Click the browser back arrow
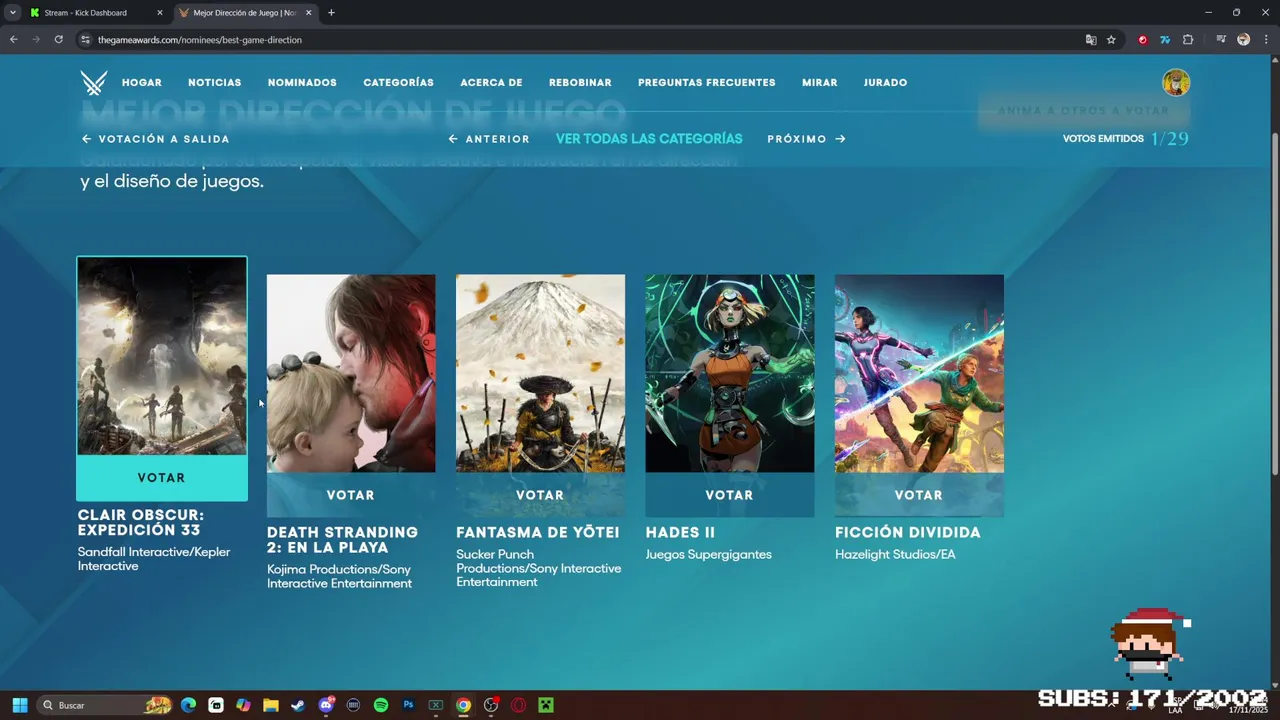The image size is (1280, 720). point(14,40)
